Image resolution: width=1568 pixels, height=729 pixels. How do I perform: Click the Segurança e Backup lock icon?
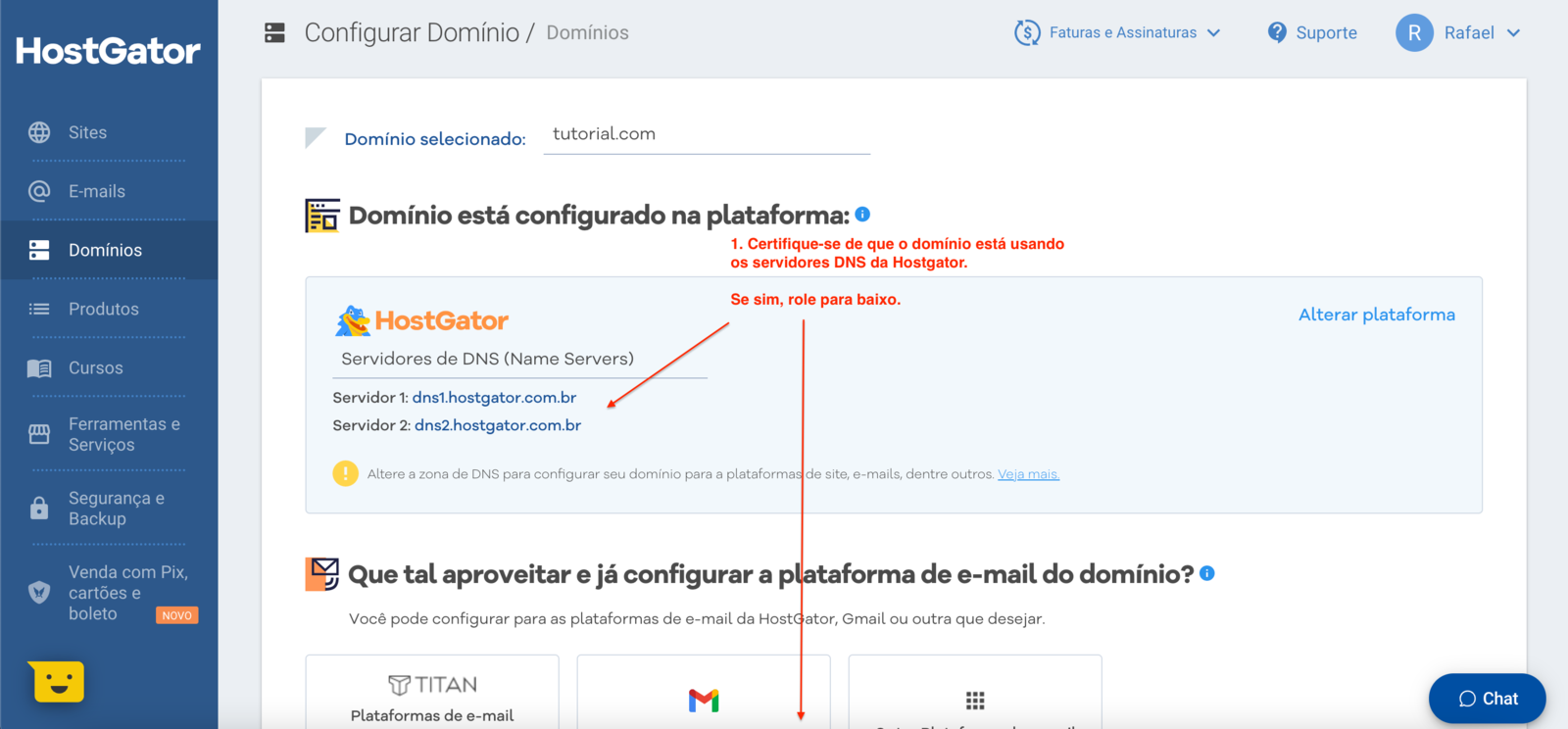coord(39,508)
